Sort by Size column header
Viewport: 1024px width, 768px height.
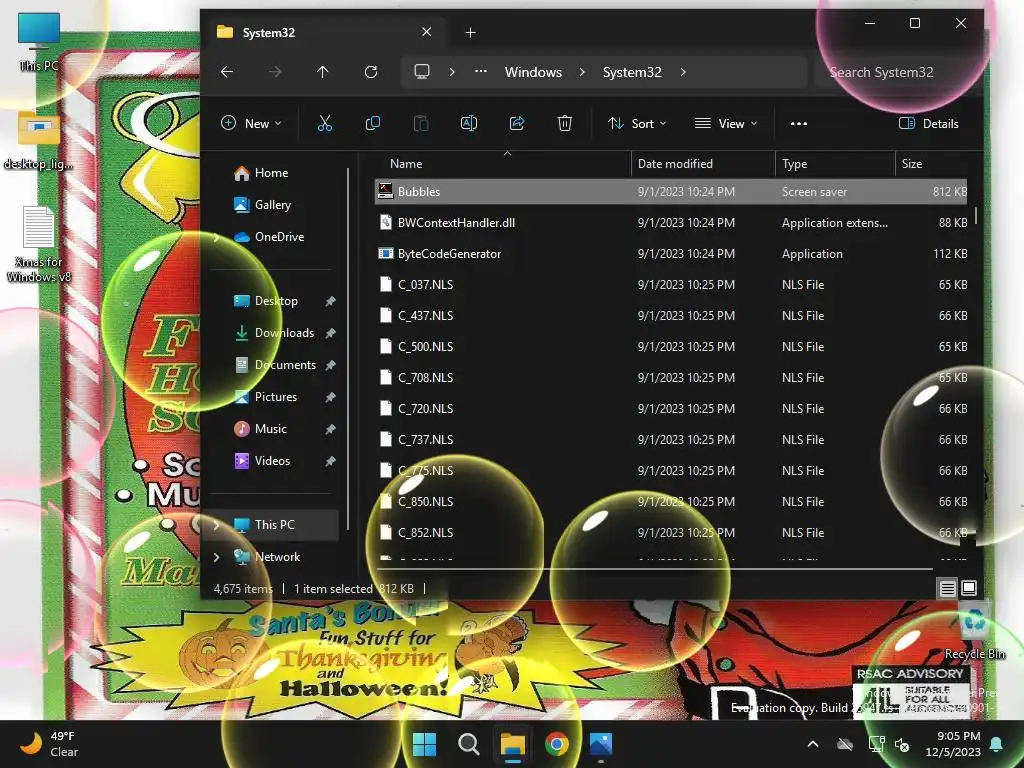click(931, 164)
